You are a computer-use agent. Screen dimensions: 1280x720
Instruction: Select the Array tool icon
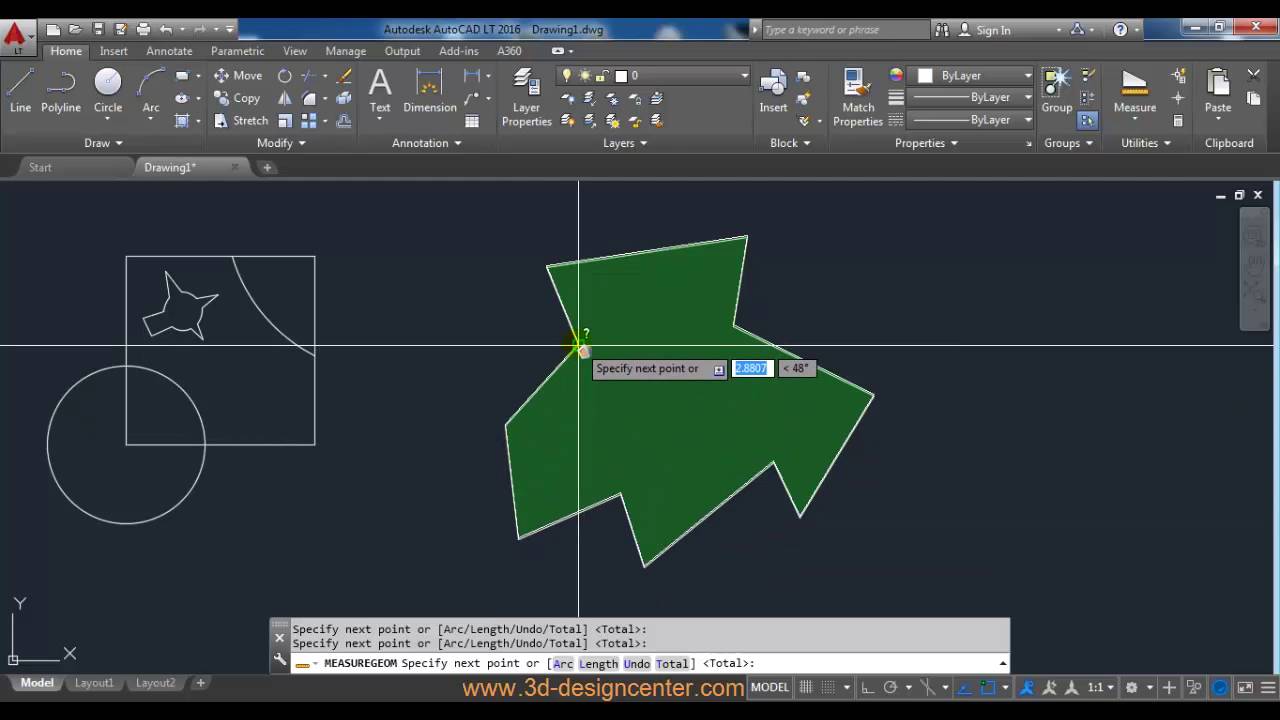point(309,121)
